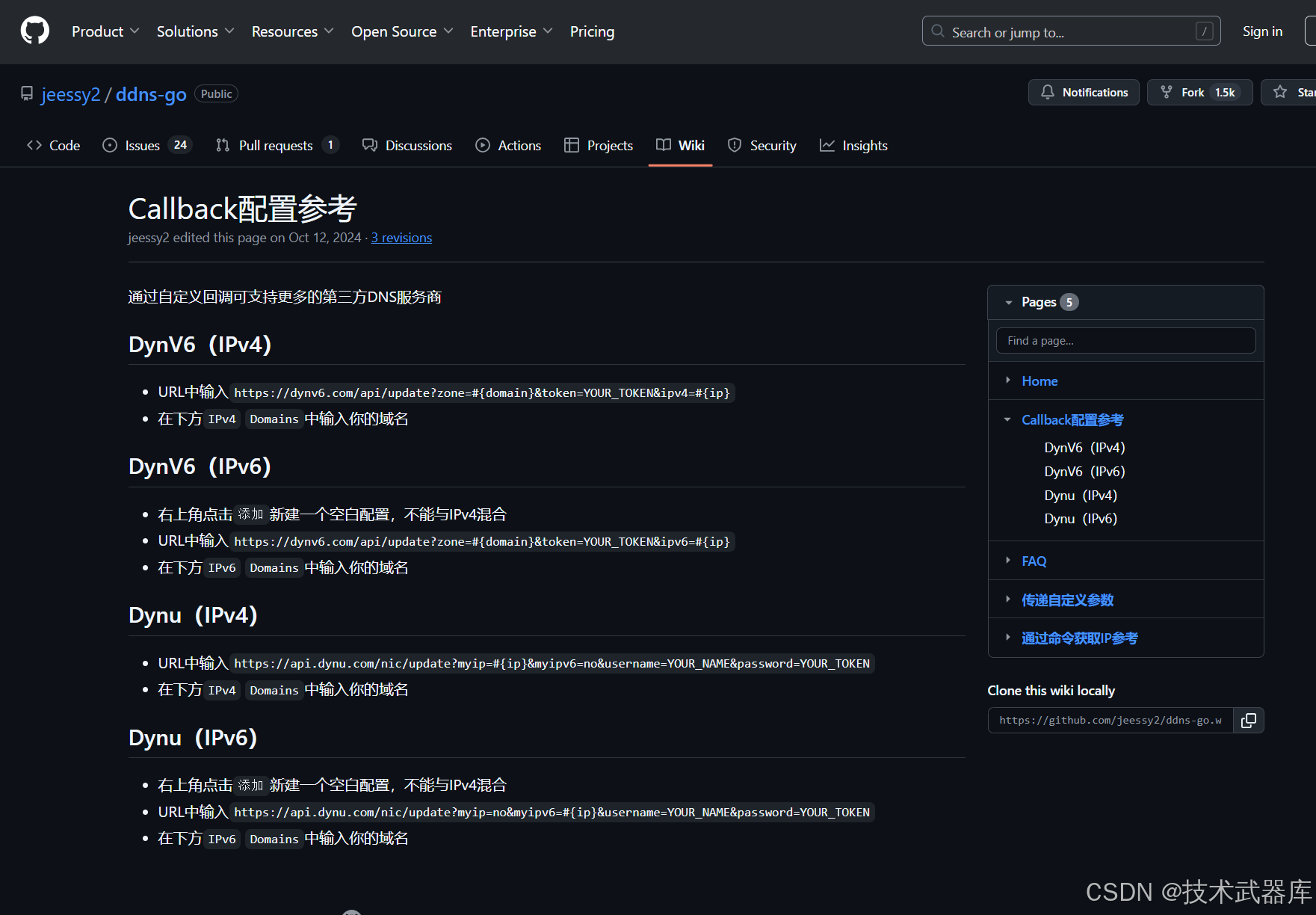This screenshot has height=915, width=1316.
Task: Click the repository icon beside jeessy2
Action: tap(27, 93)
